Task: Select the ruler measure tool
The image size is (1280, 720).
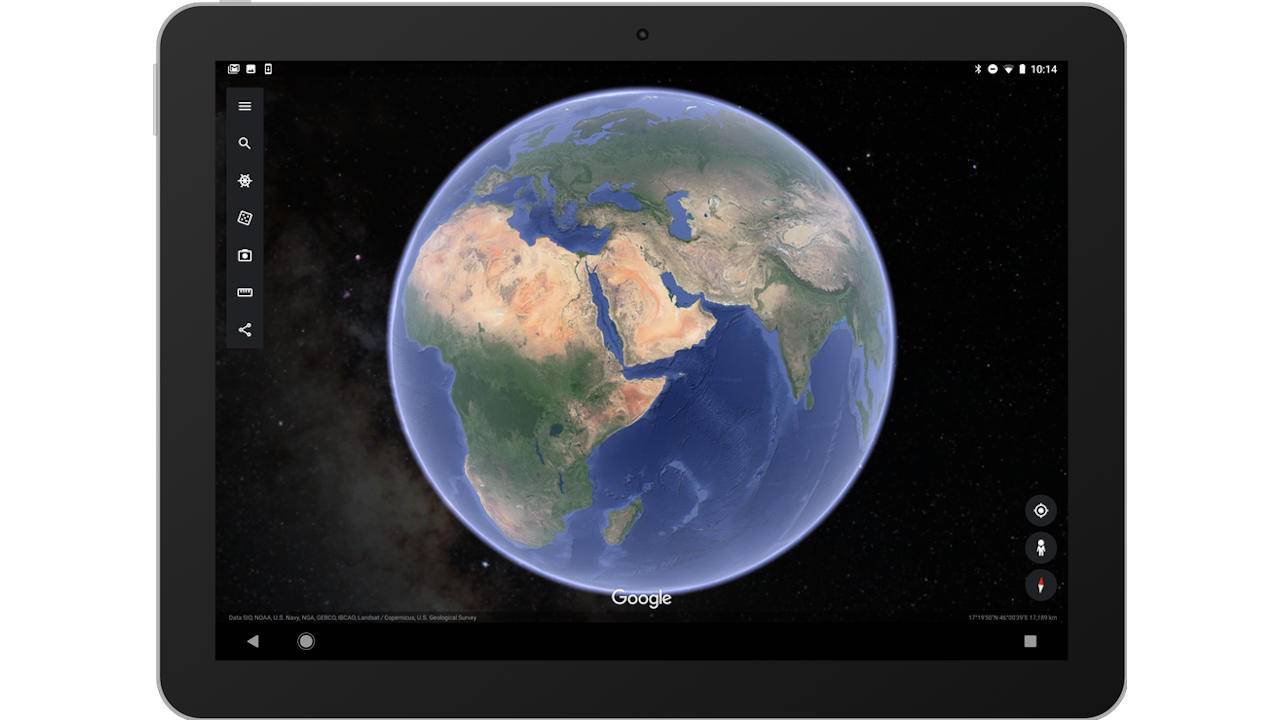Action: coord(245,293)
